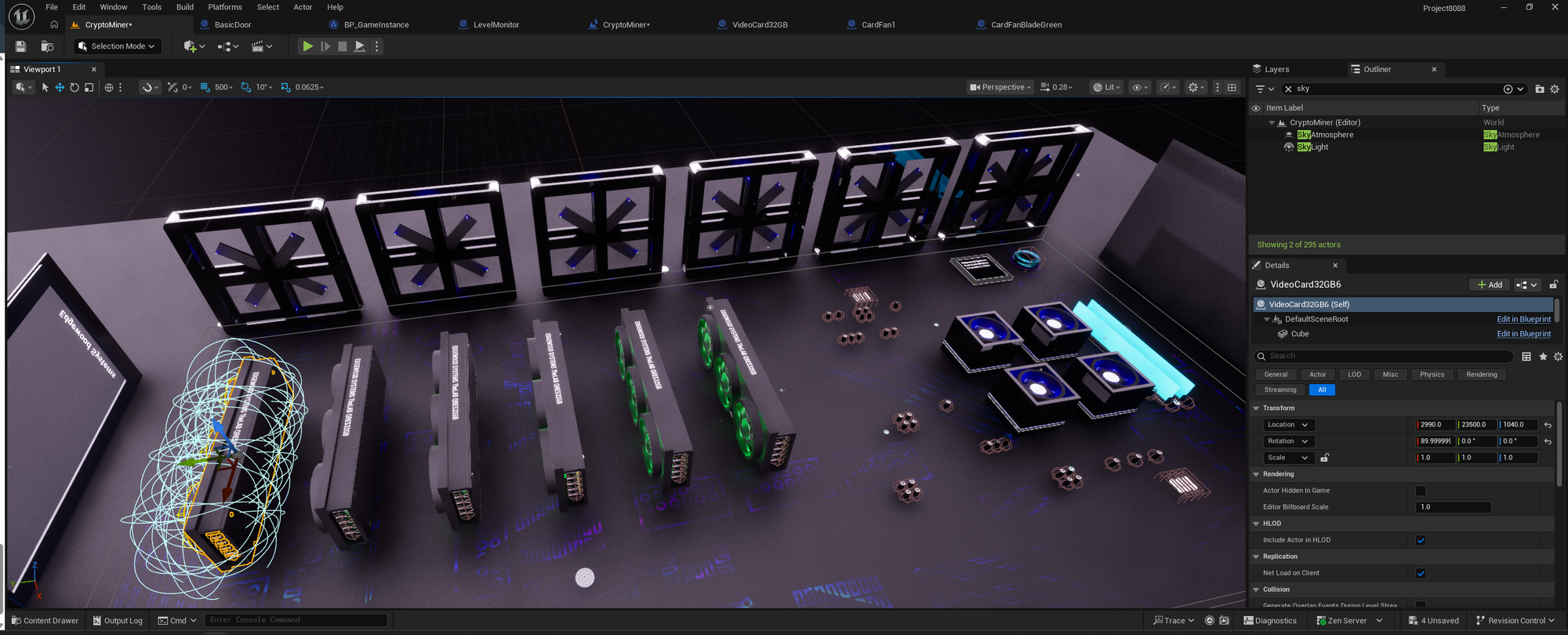This screenshot has height=635, width=1568.
Task: Select the translate move tool icon
Action: [x=60, y=87]
